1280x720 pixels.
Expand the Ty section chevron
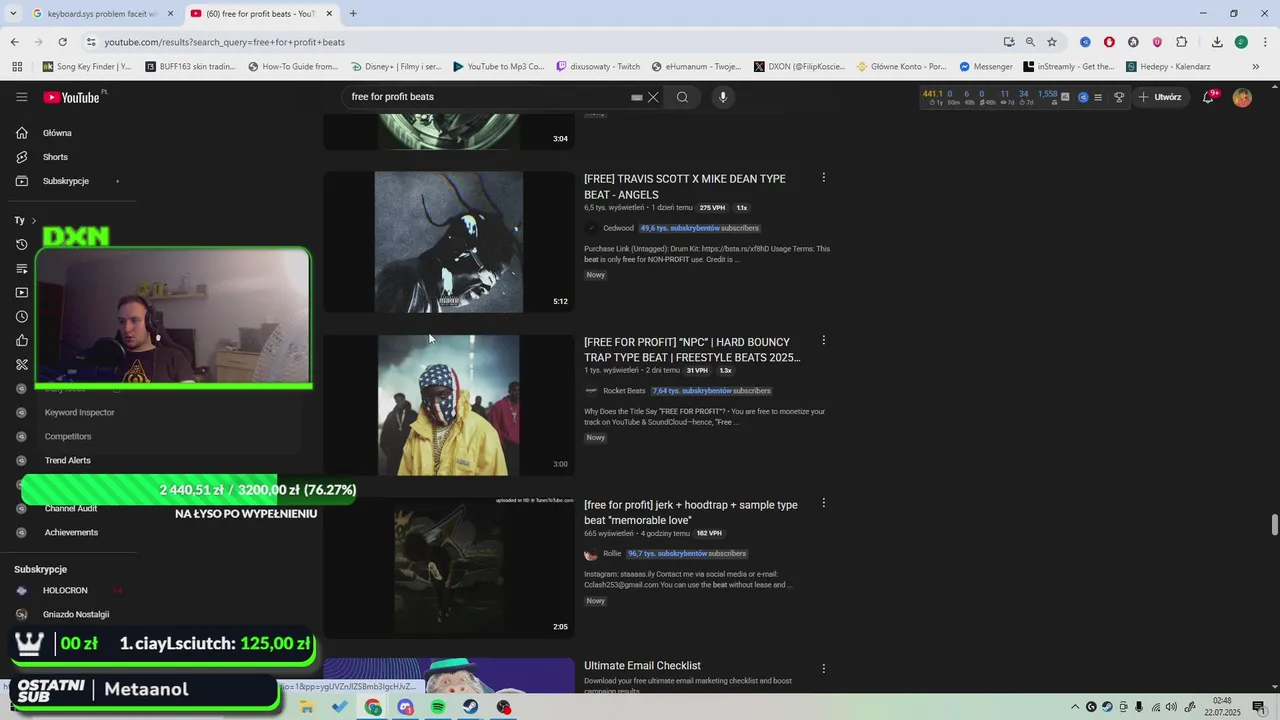[x=33, y=220]
